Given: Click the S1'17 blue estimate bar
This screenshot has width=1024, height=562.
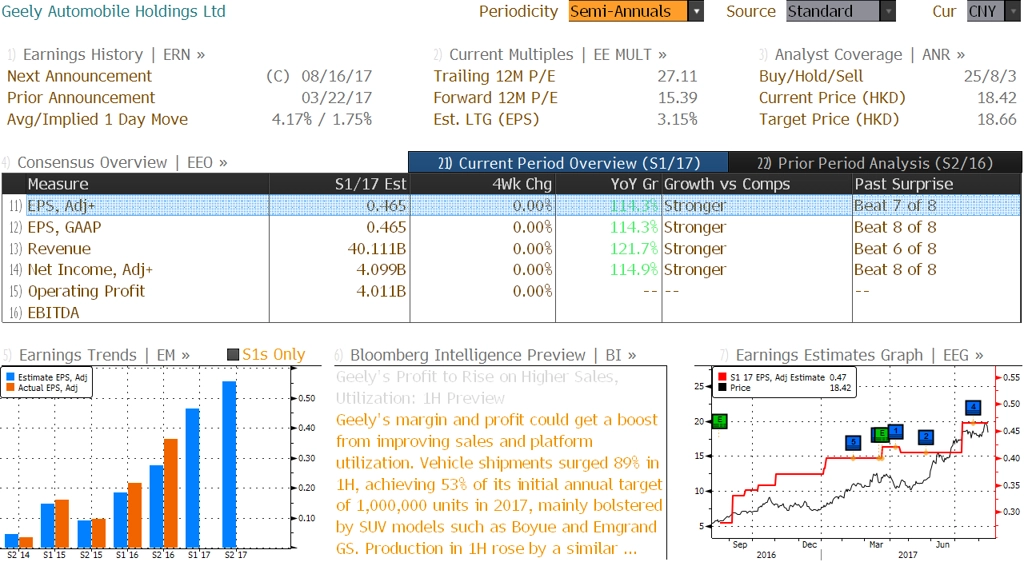Looking at the screenshot, I should pyautogui.click(x=193, y=478).
